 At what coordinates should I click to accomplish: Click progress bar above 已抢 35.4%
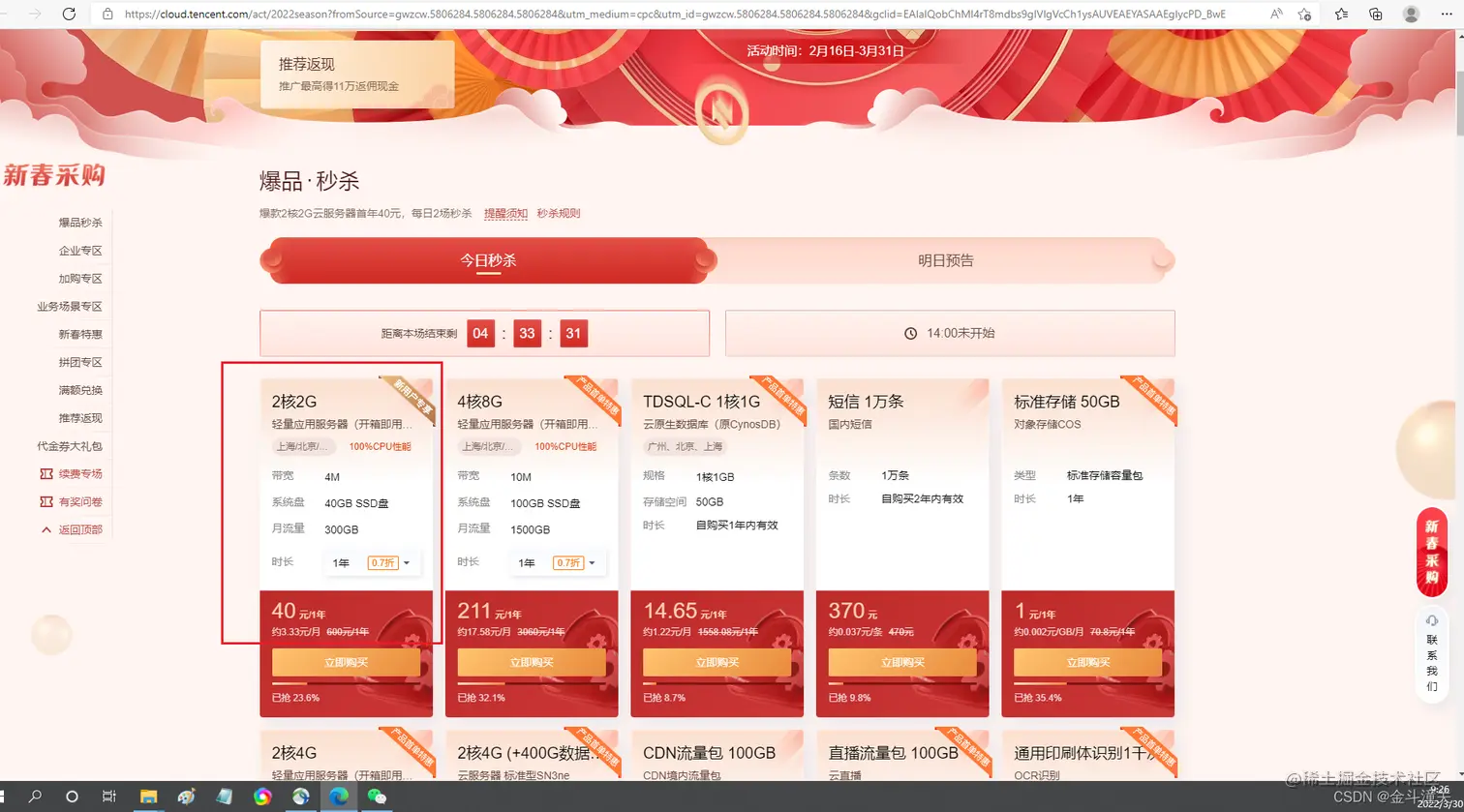coord(1088,684)
